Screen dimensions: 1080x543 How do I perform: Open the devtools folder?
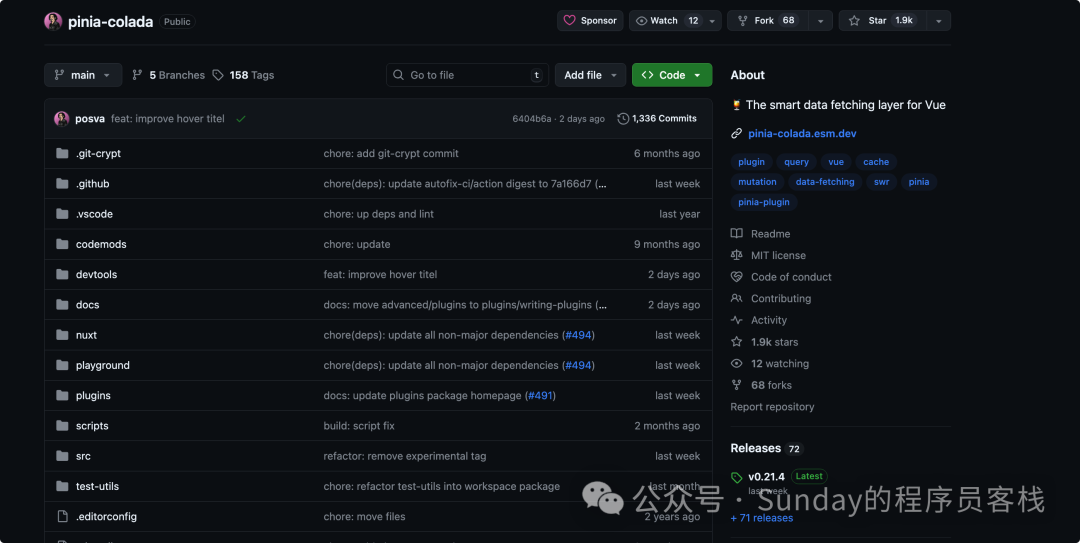pyautogui.click(x=96, y=275)
